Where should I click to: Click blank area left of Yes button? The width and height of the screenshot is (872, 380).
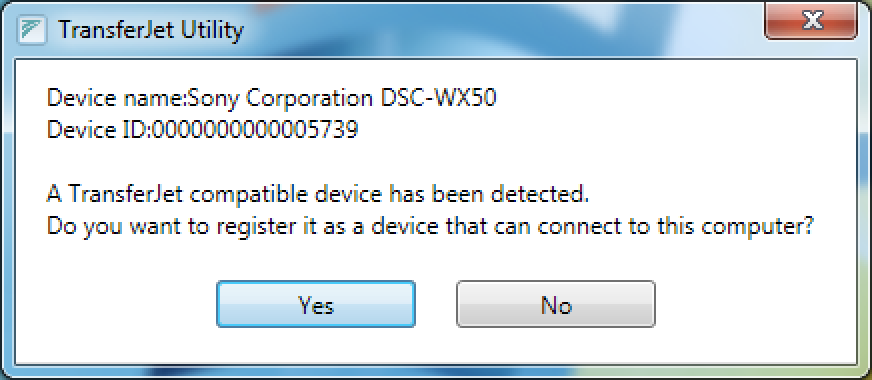[116, 304]
